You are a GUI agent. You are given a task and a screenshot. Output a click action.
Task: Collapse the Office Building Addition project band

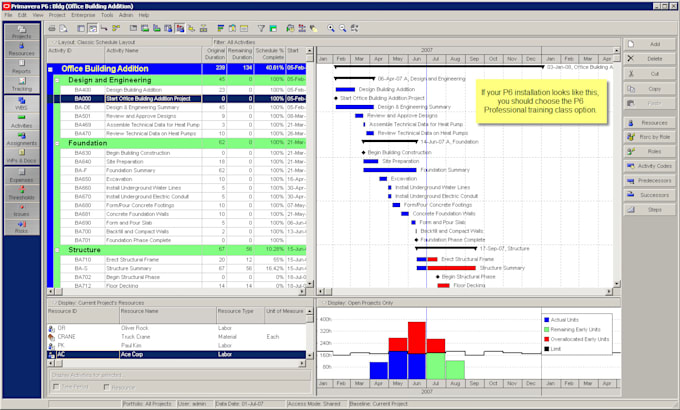coord(50,69)
